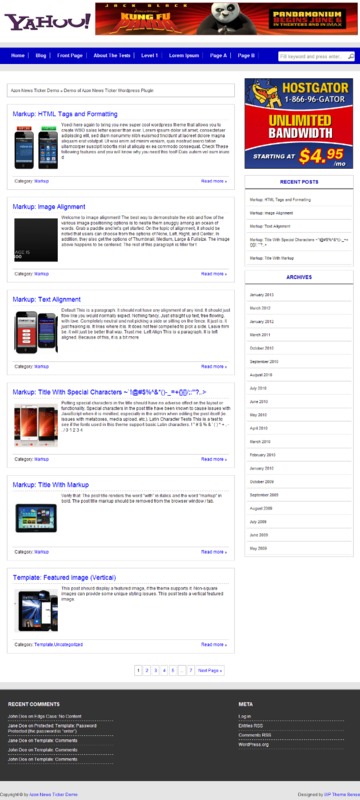Open post title Markup: HTML Tags and Formatting
Image resolution: width=360 pixels, height=800 pixels.
(65, 114)
